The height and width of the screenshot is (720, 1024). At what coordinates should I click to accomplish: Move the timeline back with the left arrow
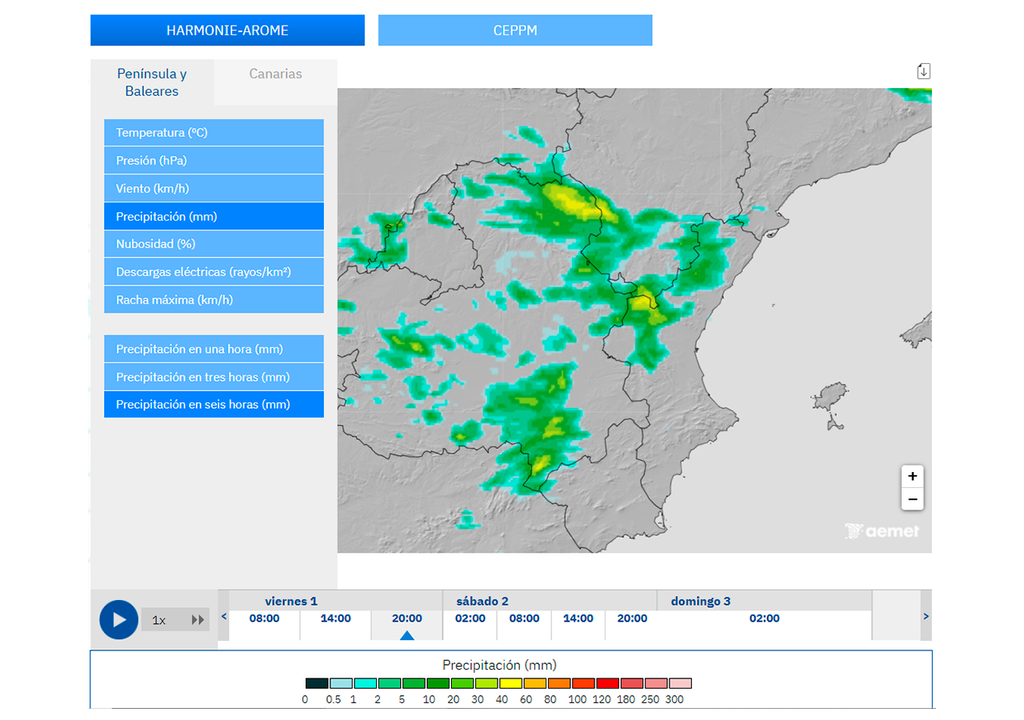[x=224, y=616]
